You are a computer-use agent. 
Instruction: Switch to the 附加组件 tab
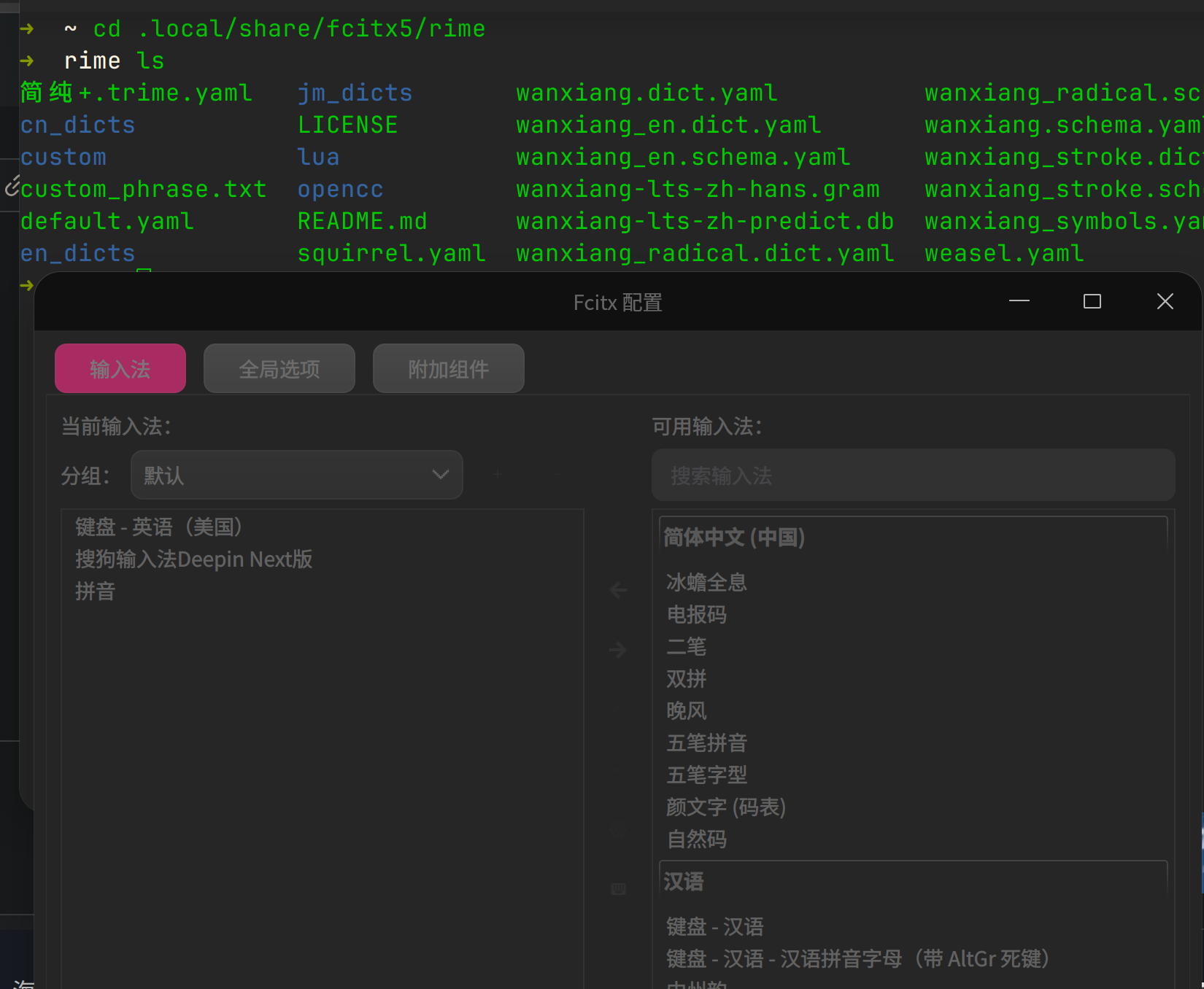[x=449, y=368]
